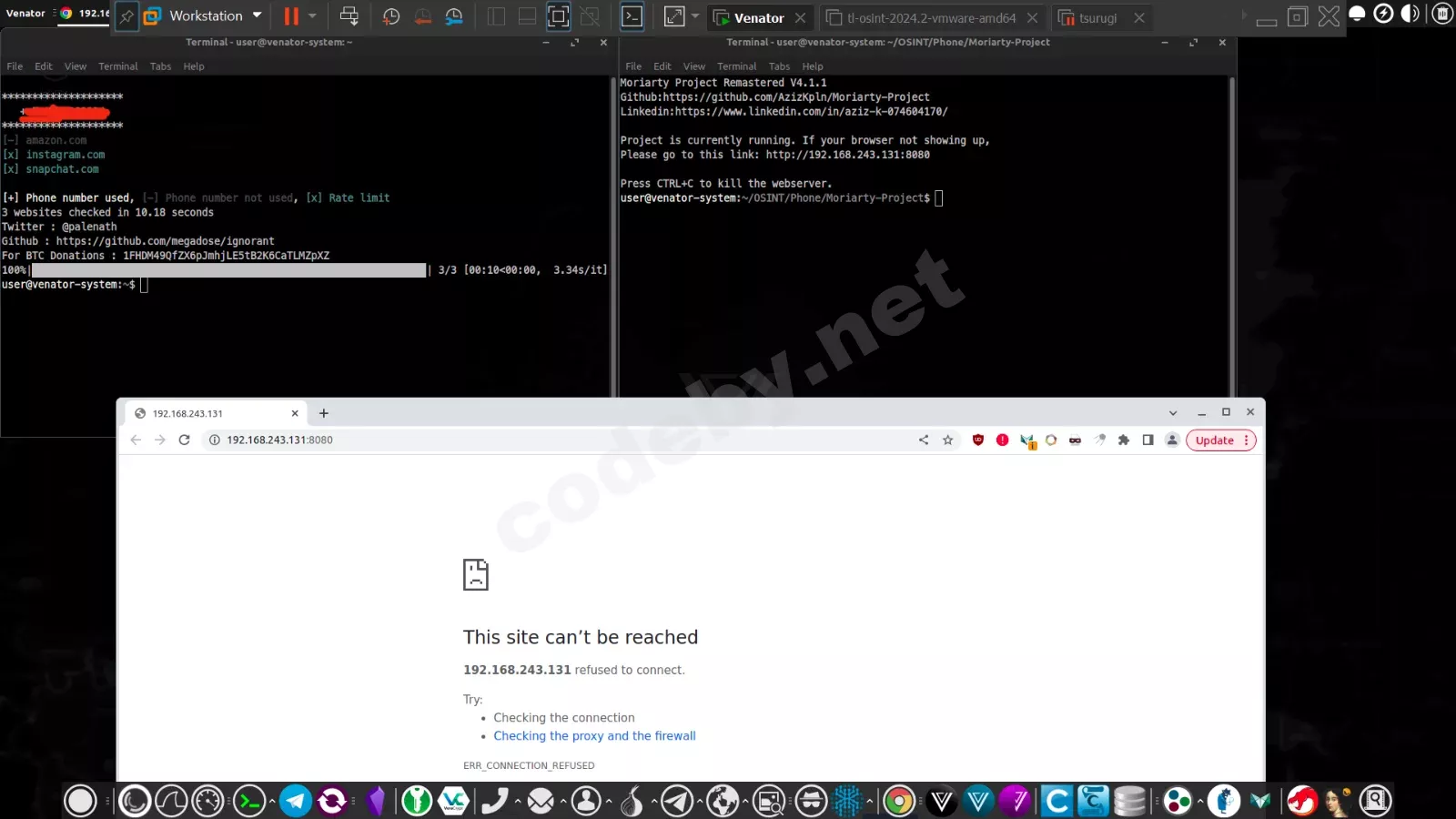Take a snapshot of the virtual machine
Screen dimensions: 1456x819
click(x=390, y=15)
